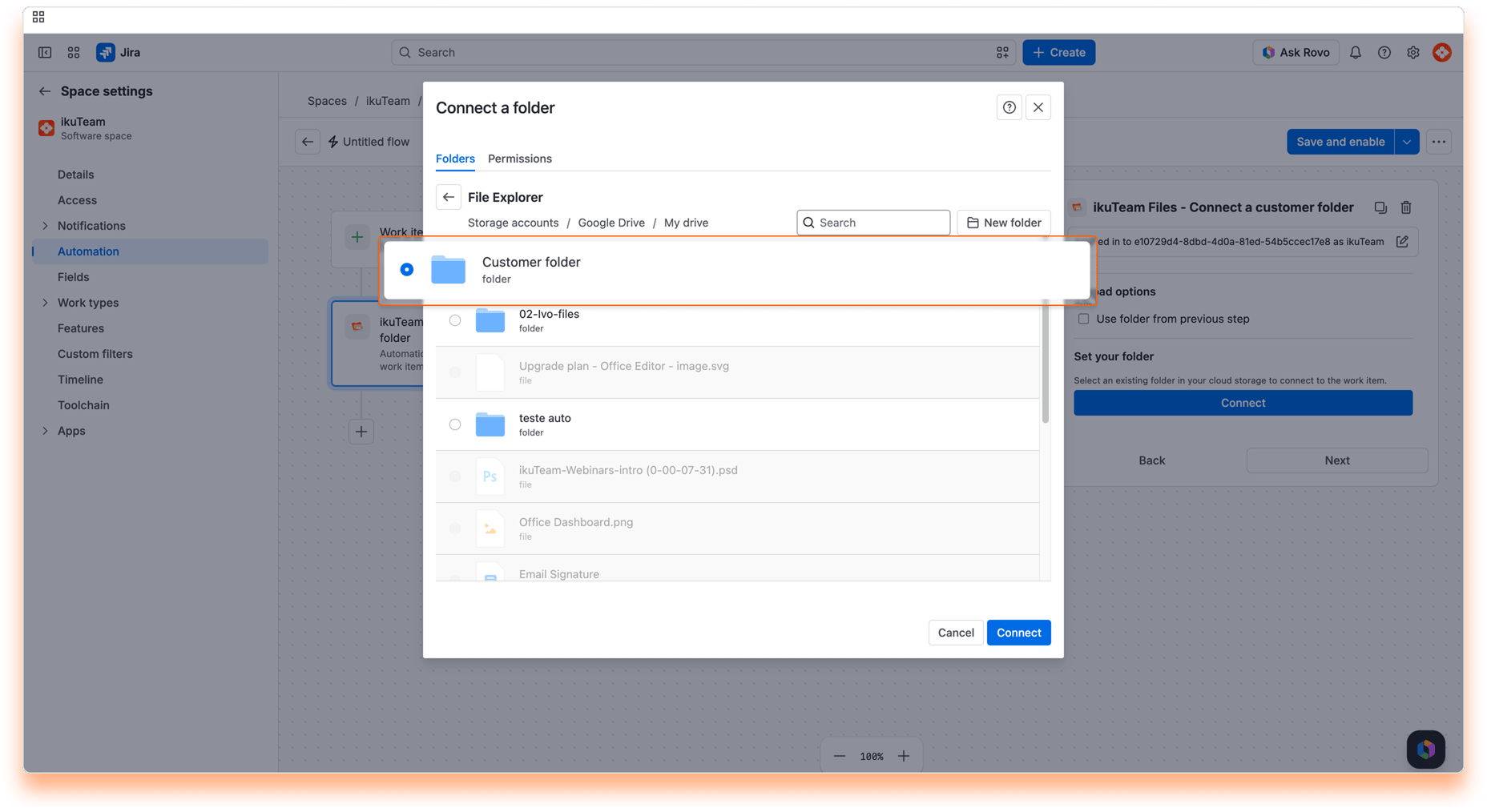This screenshot has height=812, width=1487.
Task: Click the New folder button
Action: pos(1004,223)
